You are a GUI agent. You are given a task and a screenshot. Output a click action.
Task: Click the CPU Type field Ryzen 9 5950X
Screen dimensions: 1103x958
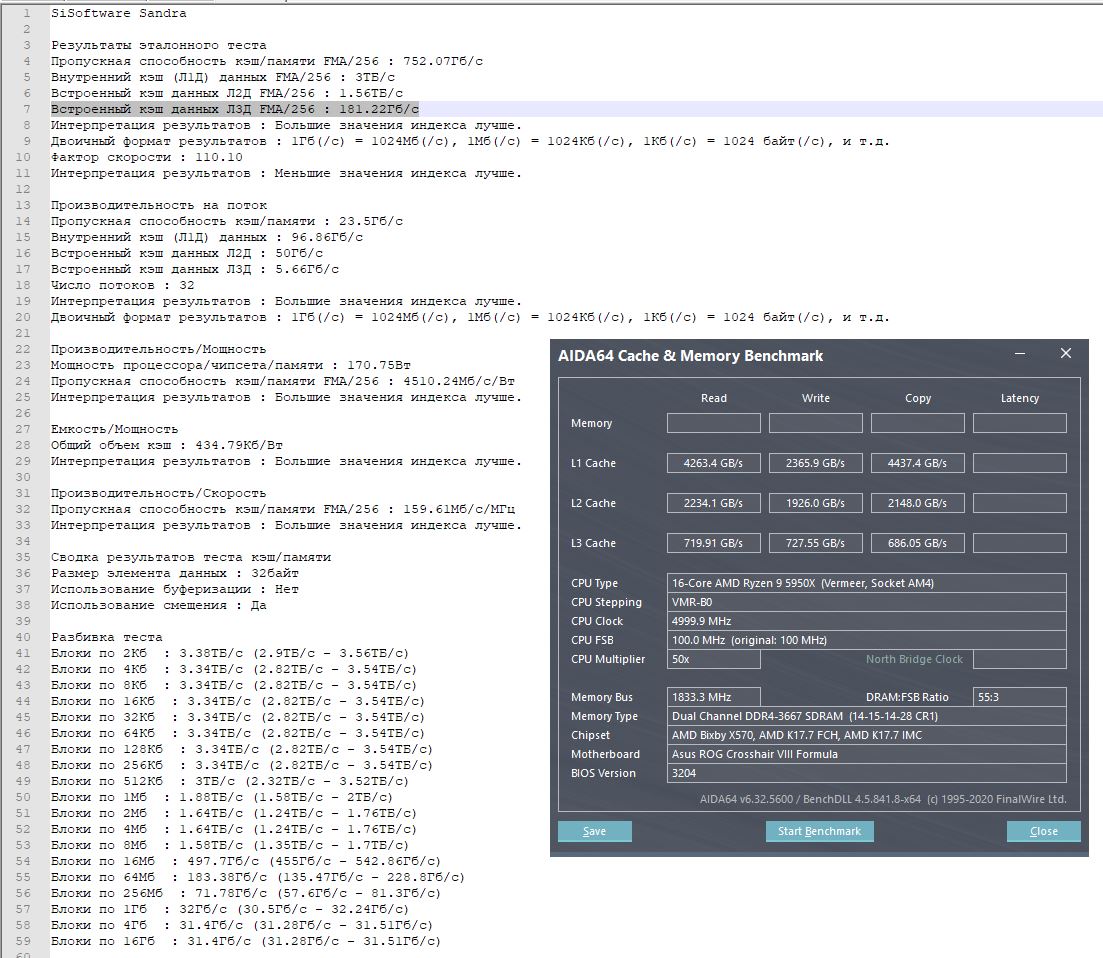[x=867, y=583]
